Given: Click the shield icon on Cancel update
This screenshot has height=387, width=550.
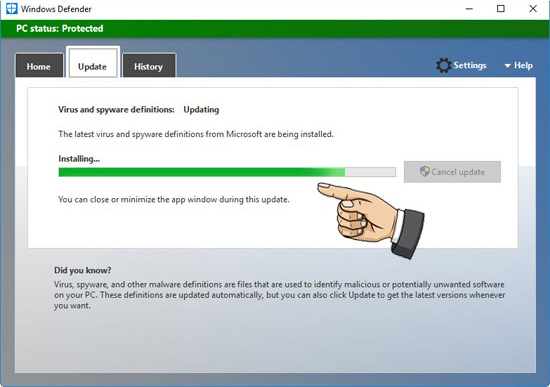Looking at the screenshot, I should coord(424,171).
